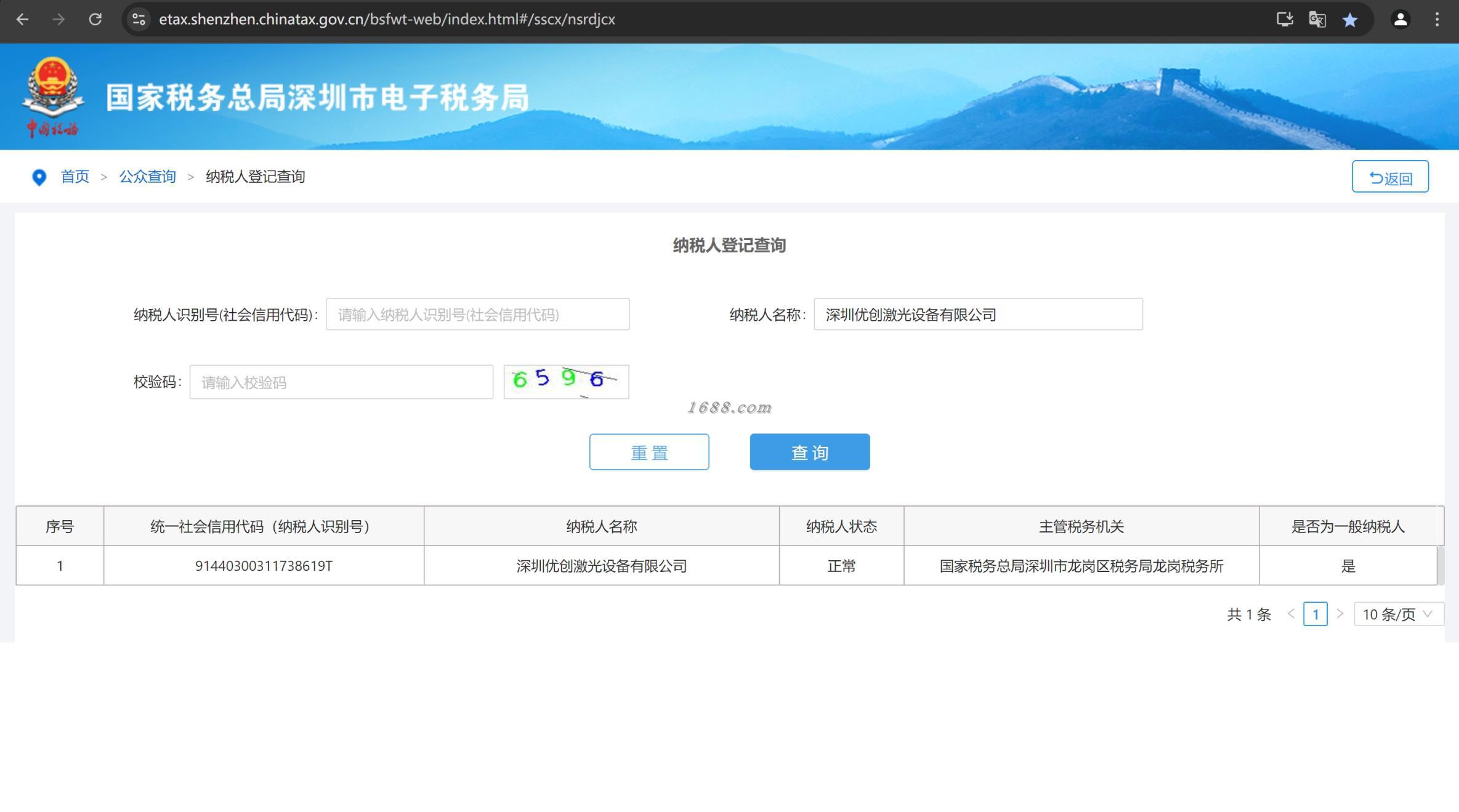The width and height of the screenshot is (1459, 812).
Task: Refresh the captcha image 6596
Action: tap(566, 382)
